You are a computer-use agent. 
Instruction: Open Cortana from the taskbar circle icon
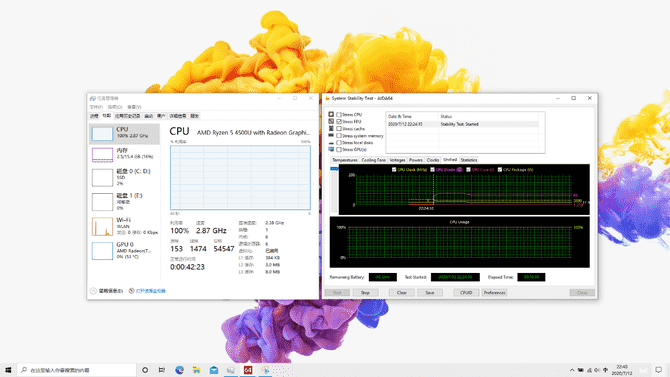point(145,370)
